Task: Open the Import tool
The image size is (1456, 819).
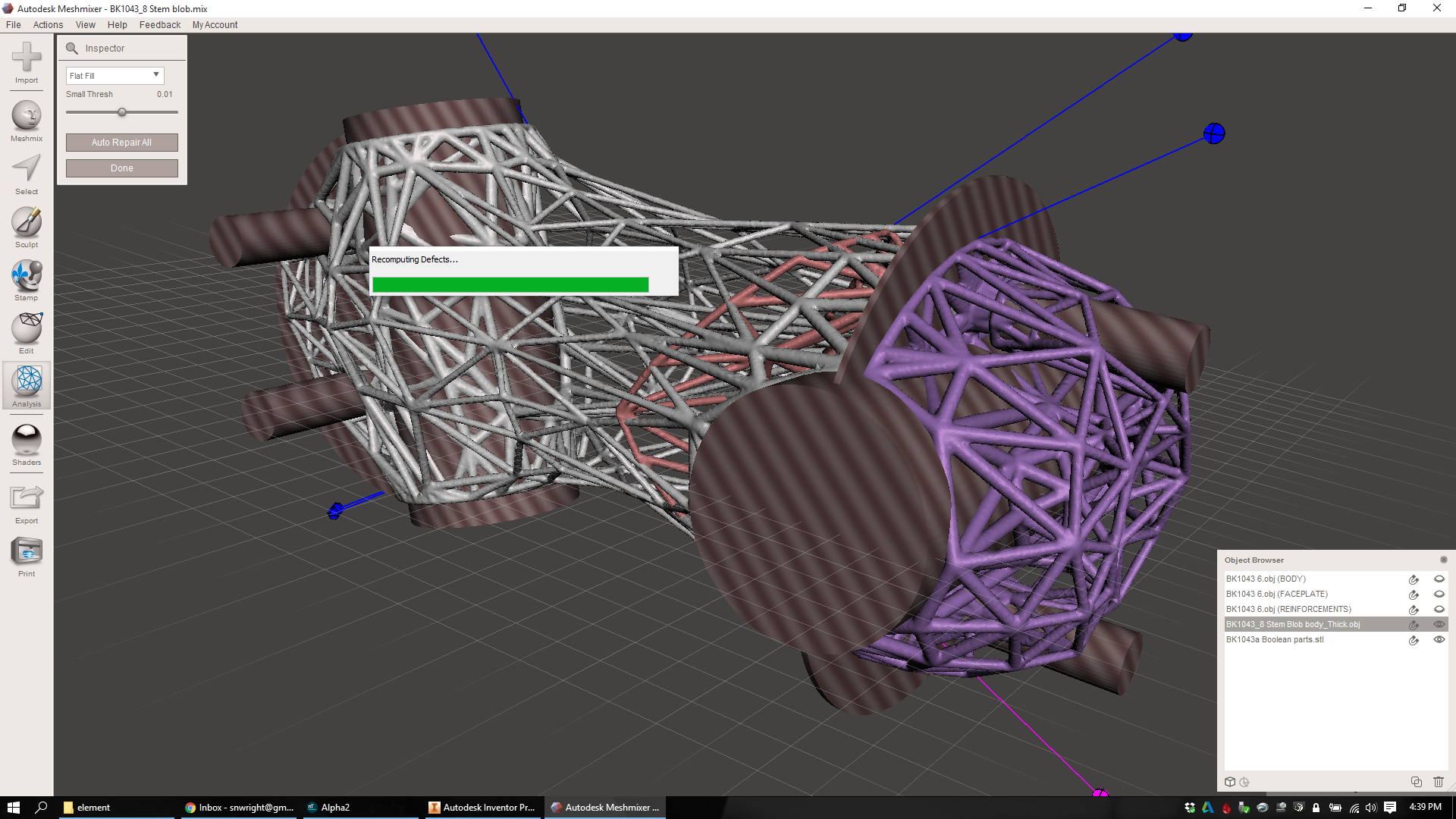Action: (27, 58)
